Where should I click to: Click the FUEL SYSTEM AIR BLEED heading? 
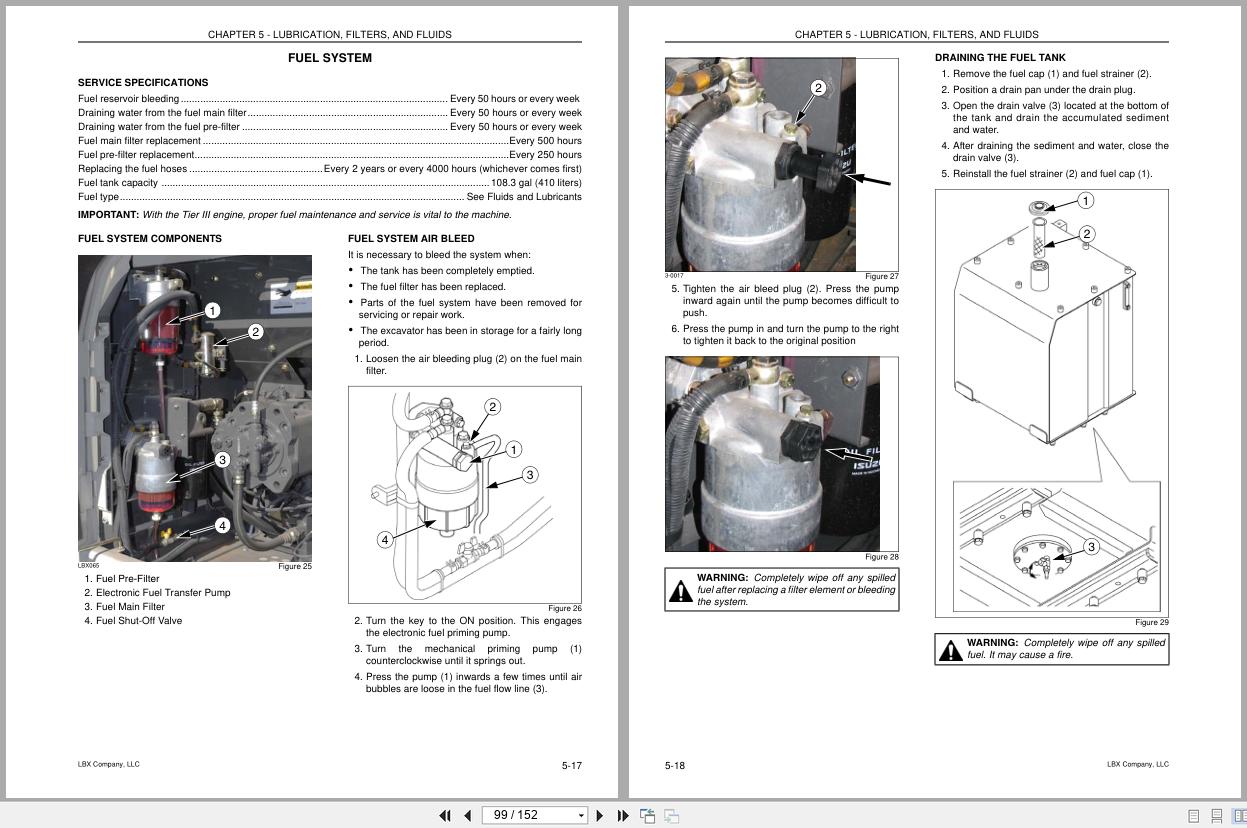(411, 239)
